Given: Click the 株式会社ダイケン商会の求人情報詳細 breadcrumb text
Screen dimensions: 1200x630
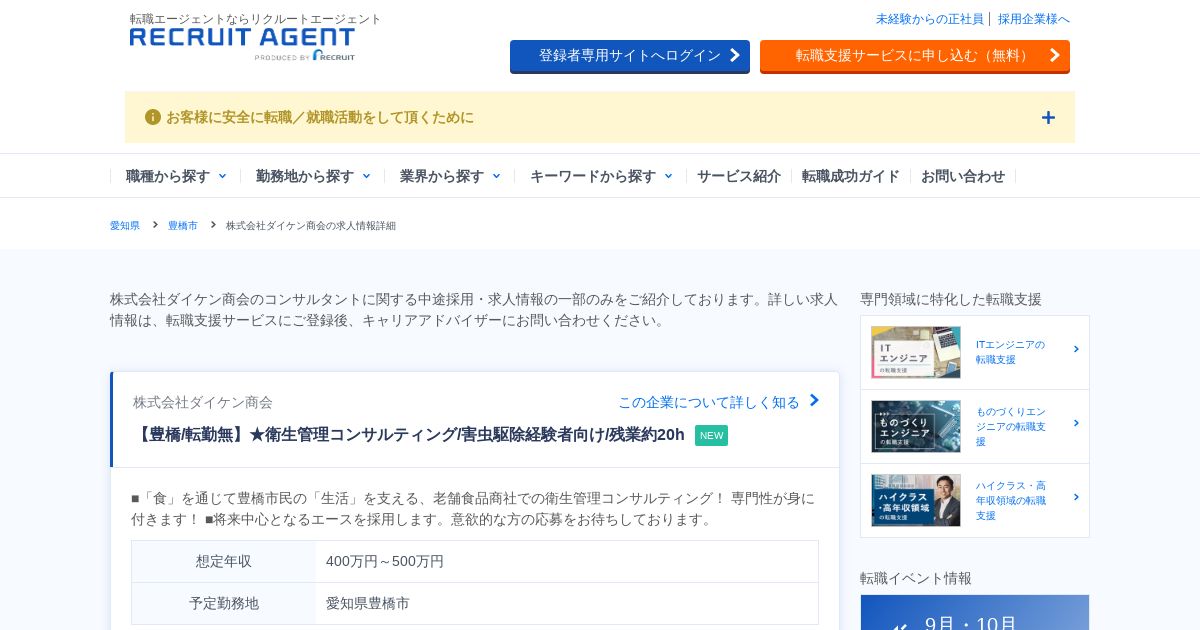Looking at the screenshot, I should tap(311, 226).
